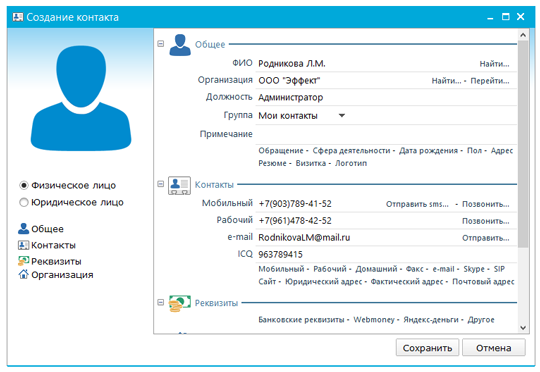Click Отправить sms link for mobile number
Screen dimensions: 540x372
(x=417, y=204)
